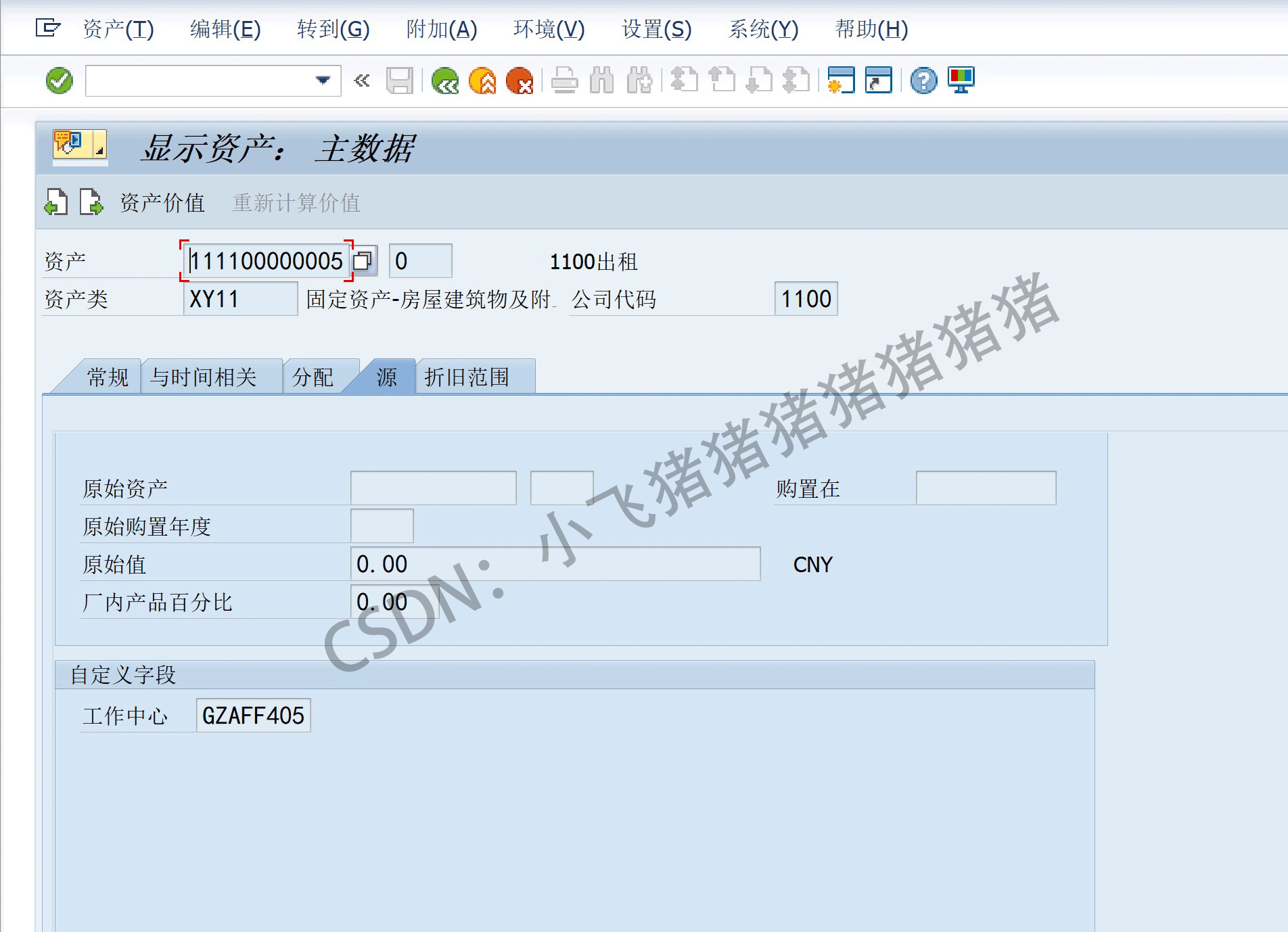Select the 源 tab
This screenshot has height=932, width=1288.
tap(386, 377)
